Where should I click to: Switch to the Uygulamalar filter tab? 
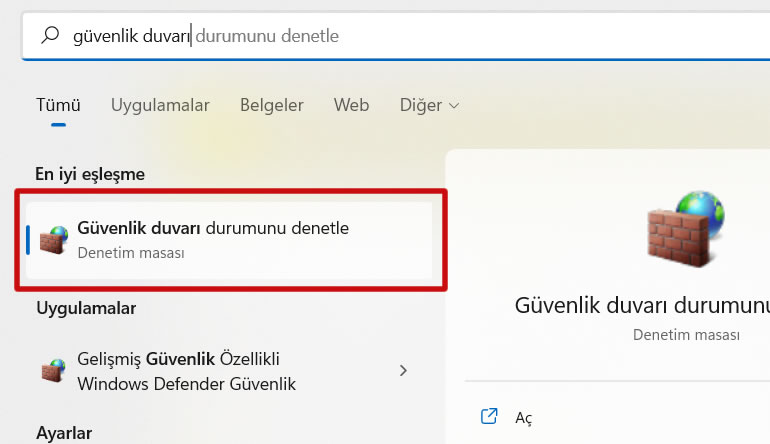160,105
